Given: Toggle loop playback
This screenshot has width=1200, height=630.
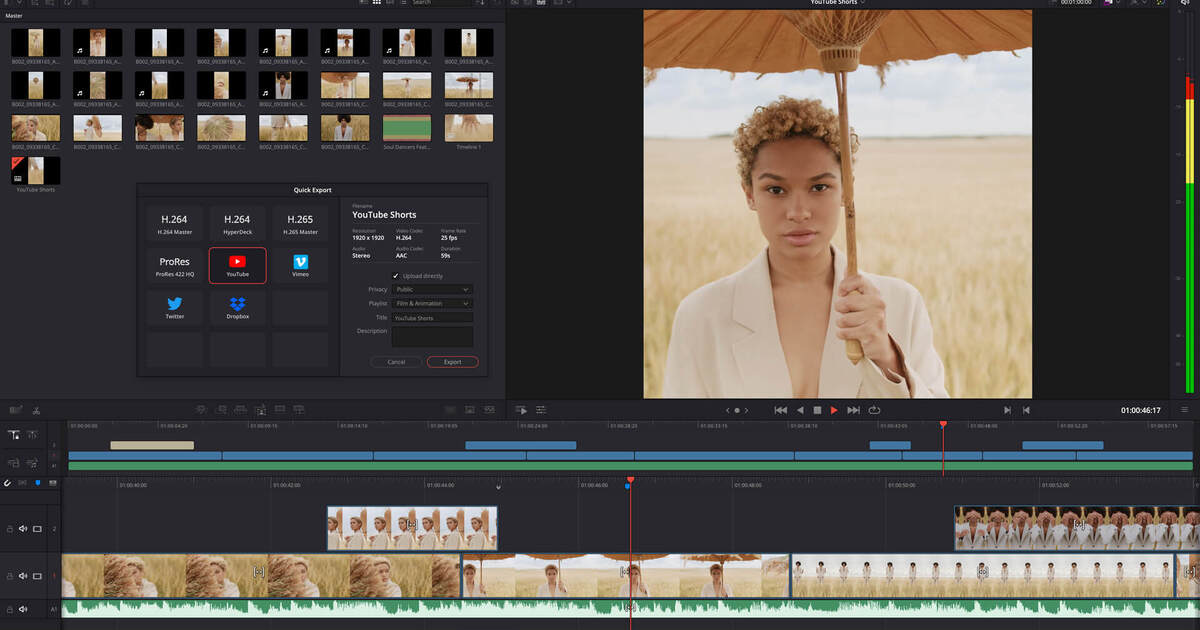Looking at the screenshot, I should click(874, 410).
